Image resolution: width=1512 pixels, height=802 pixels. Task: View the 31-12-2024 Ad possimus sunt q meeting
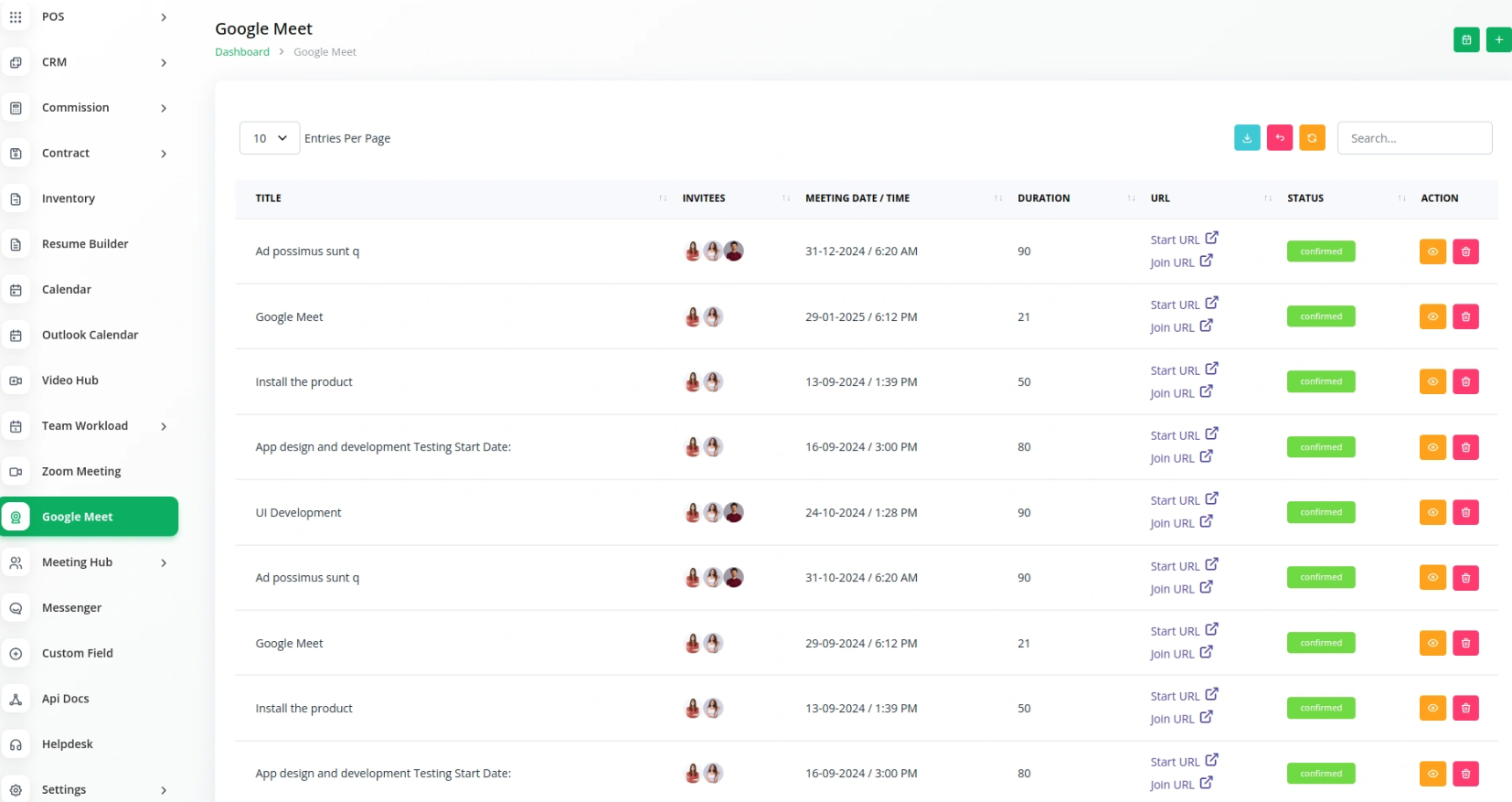[1432, 251]
